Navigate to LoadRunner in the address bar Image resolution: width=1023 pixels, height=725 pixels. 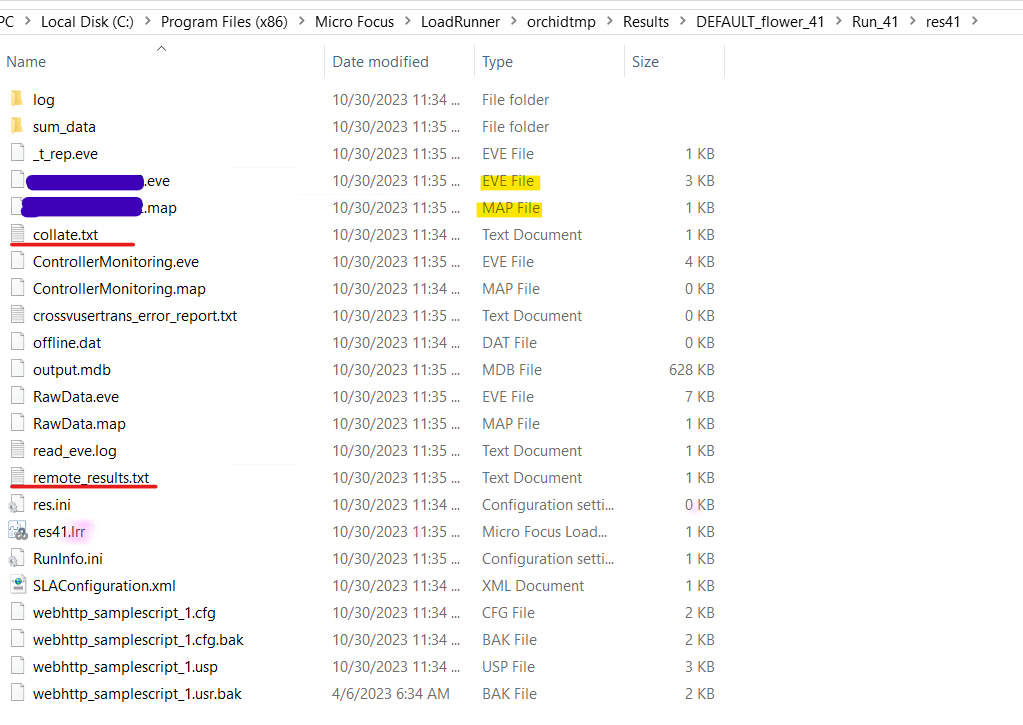pos(460,20)
